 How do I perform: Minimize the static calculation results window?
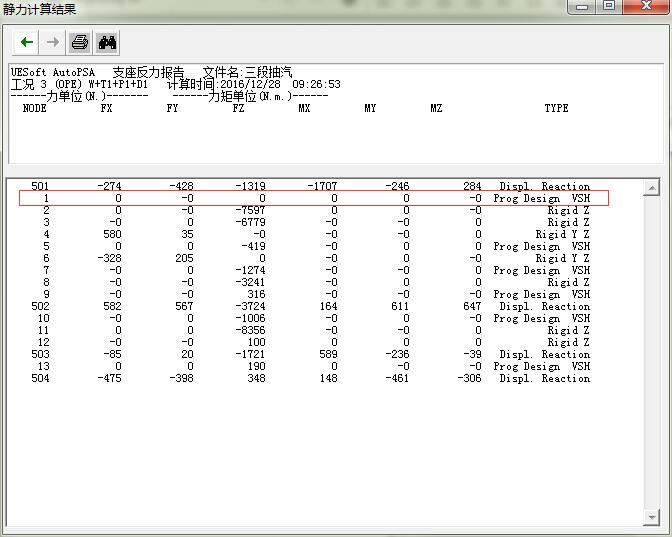pyautogui.click(x=585, y=7)
